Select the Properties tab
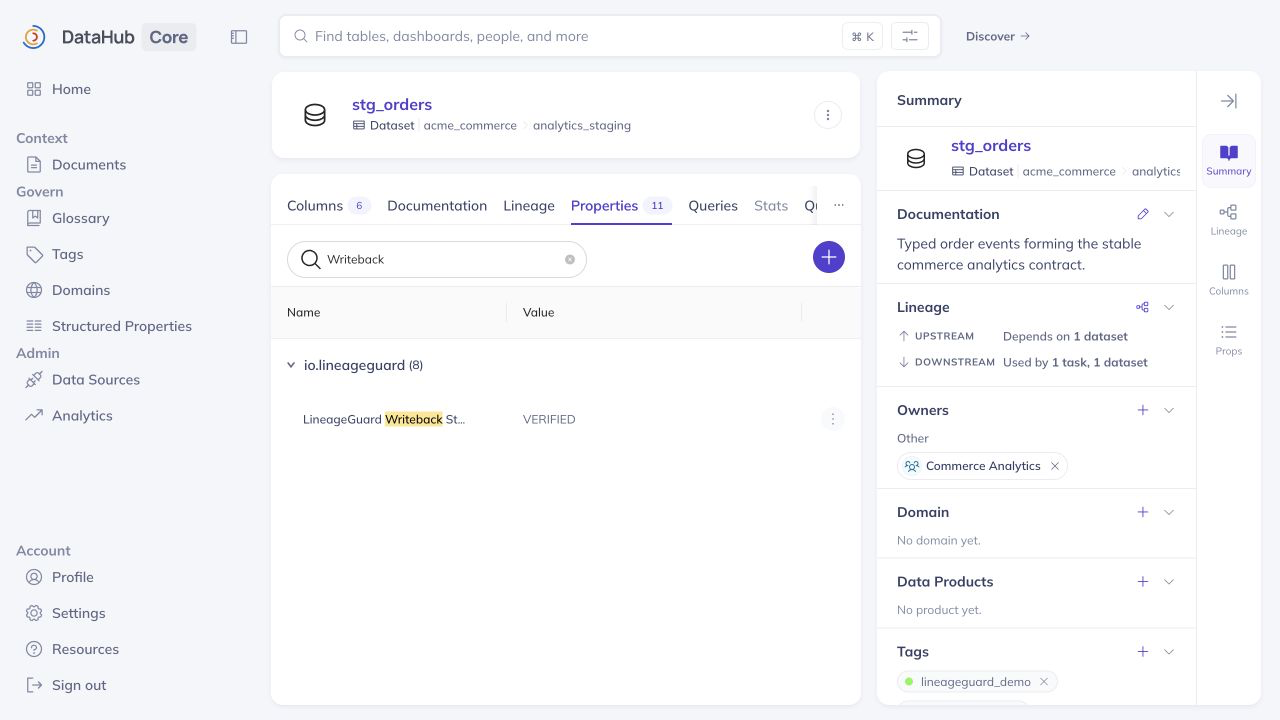The image size is (1280, 720). coord(621,206)
